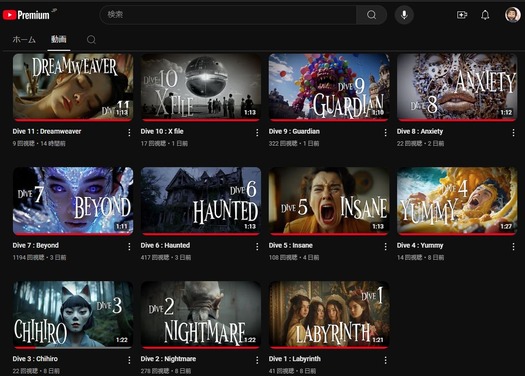Click the channel search magnifier icon
This screenshot has height=376, width=525.
[91, 40]
